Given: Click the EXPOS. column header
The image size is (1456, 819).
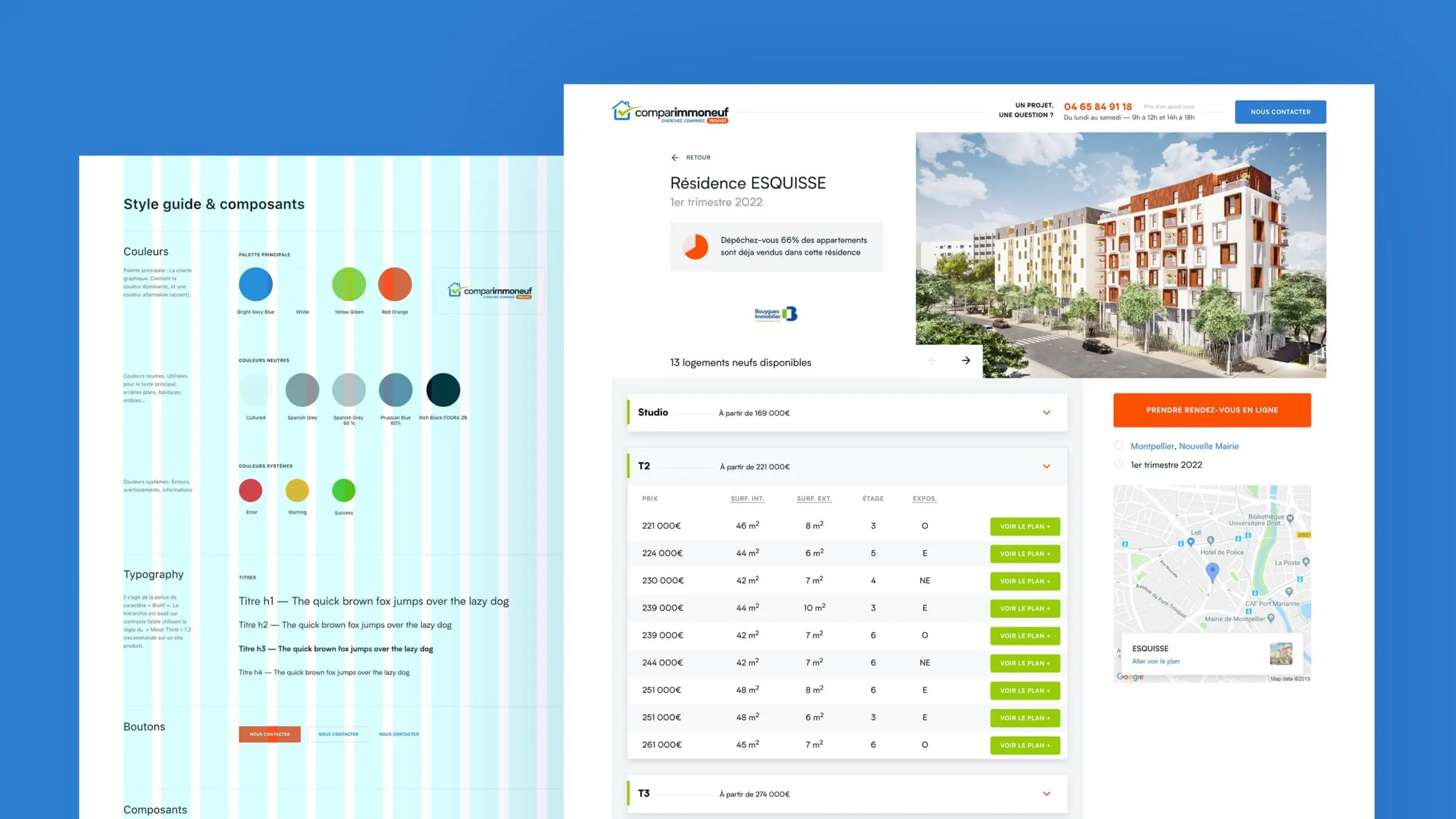Looking at the screenshot, I should pos(924,498).
